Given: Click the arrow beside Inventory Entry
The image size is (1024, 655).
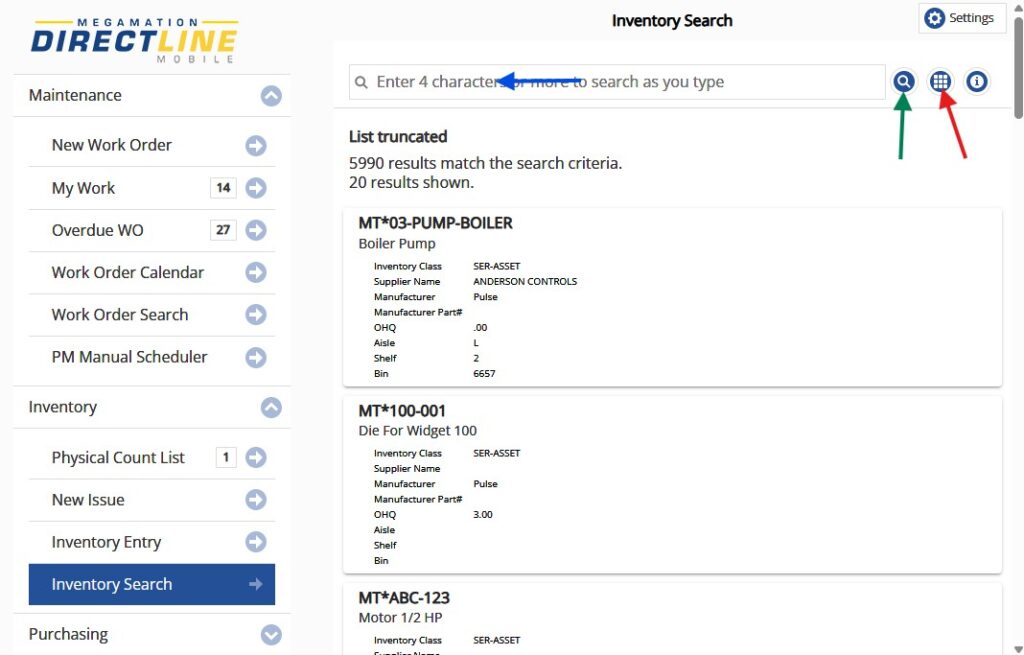Looking at the screenshot, I should tap(256, 542).
